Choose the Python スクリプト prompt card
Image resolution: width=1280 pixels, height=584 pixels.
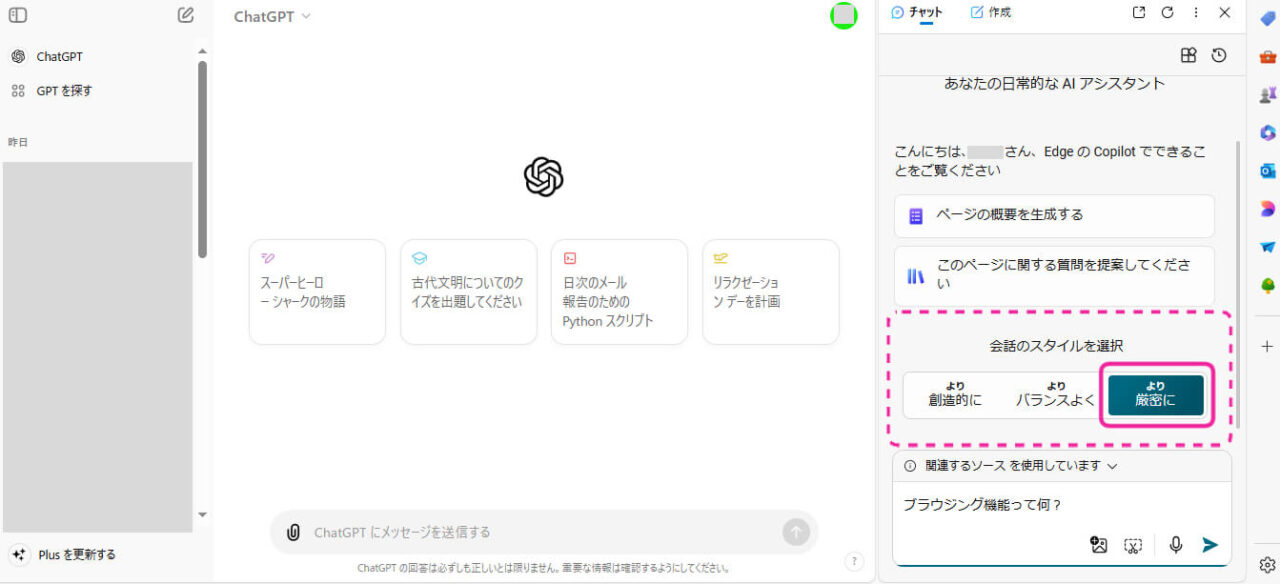619,292
